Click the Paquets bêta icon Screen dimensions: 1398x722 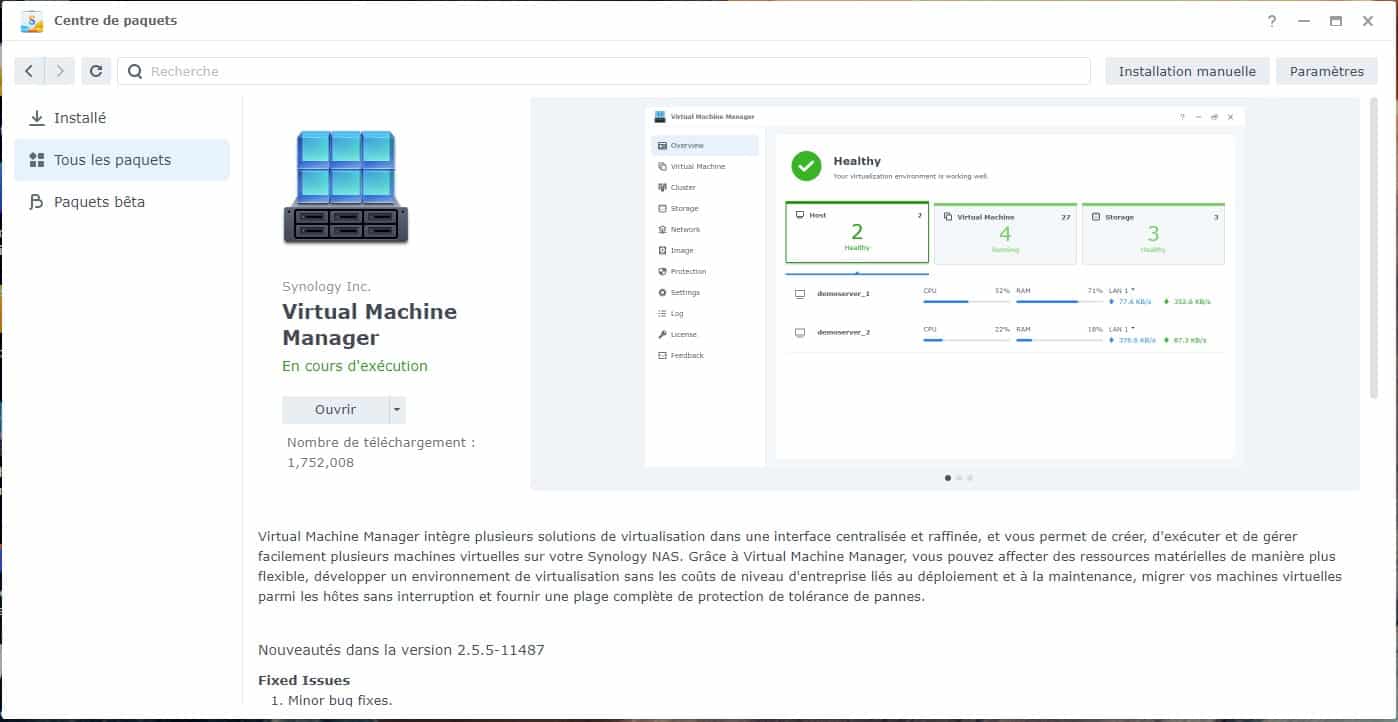click(37, 202)
